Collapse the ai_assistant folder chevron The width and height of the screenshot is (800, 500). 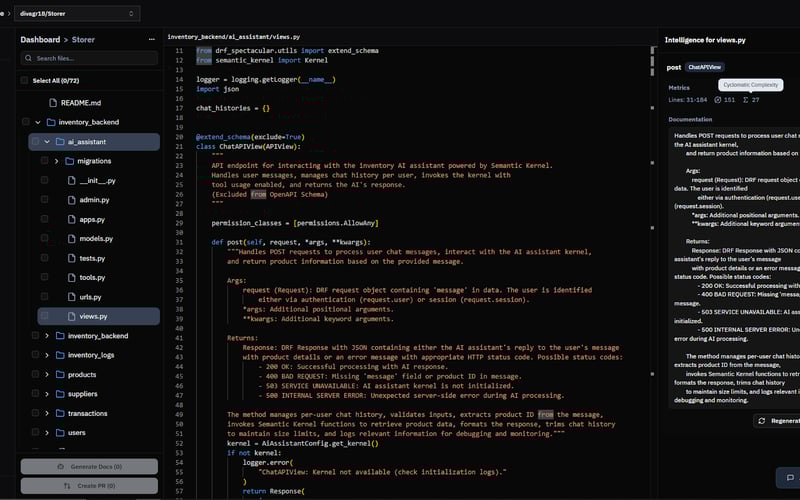coord(47,142)
